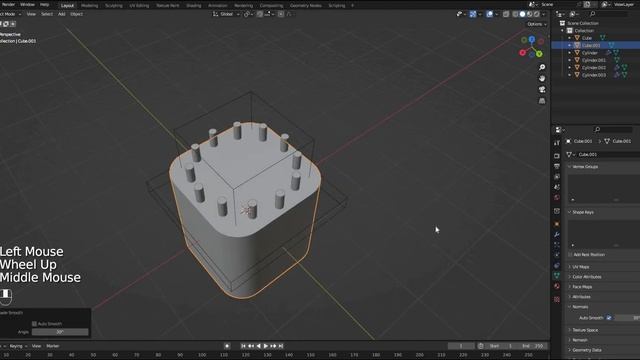Expand the Color Attributes panel

coord(569,277)
